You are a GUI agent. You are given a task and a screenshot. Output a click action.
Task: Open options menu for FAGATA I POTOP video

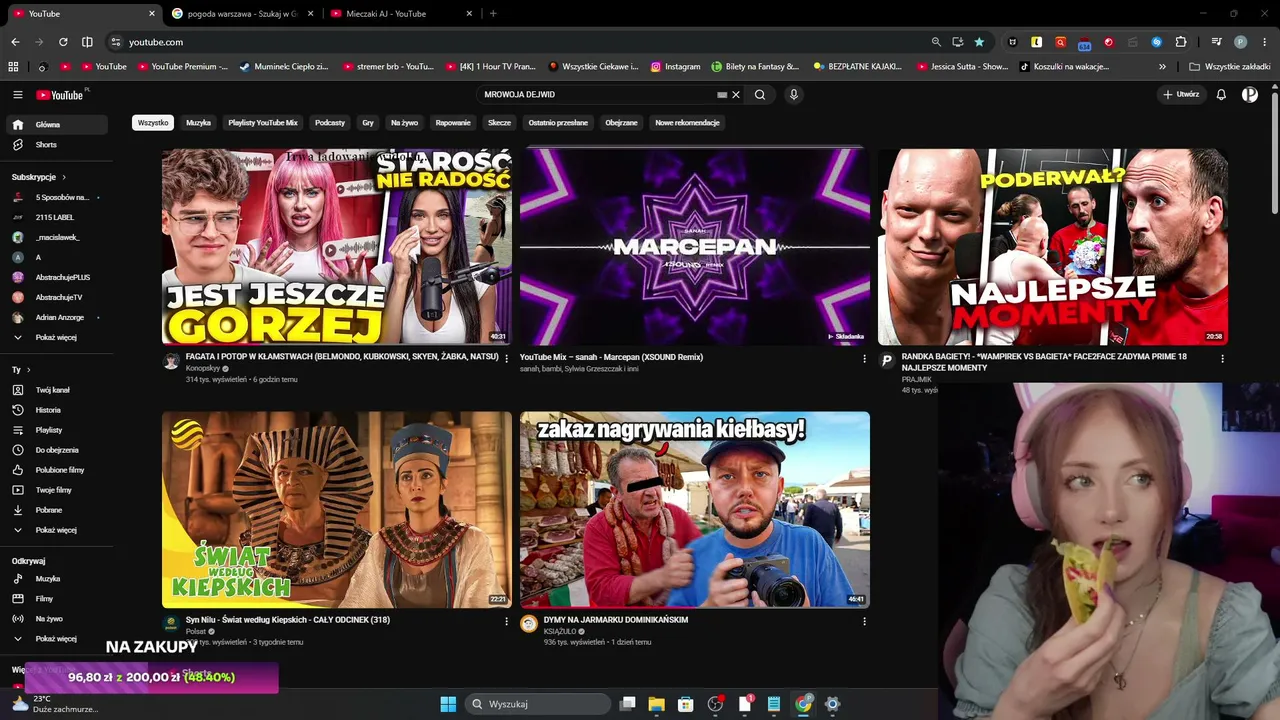tap(507, 358)
